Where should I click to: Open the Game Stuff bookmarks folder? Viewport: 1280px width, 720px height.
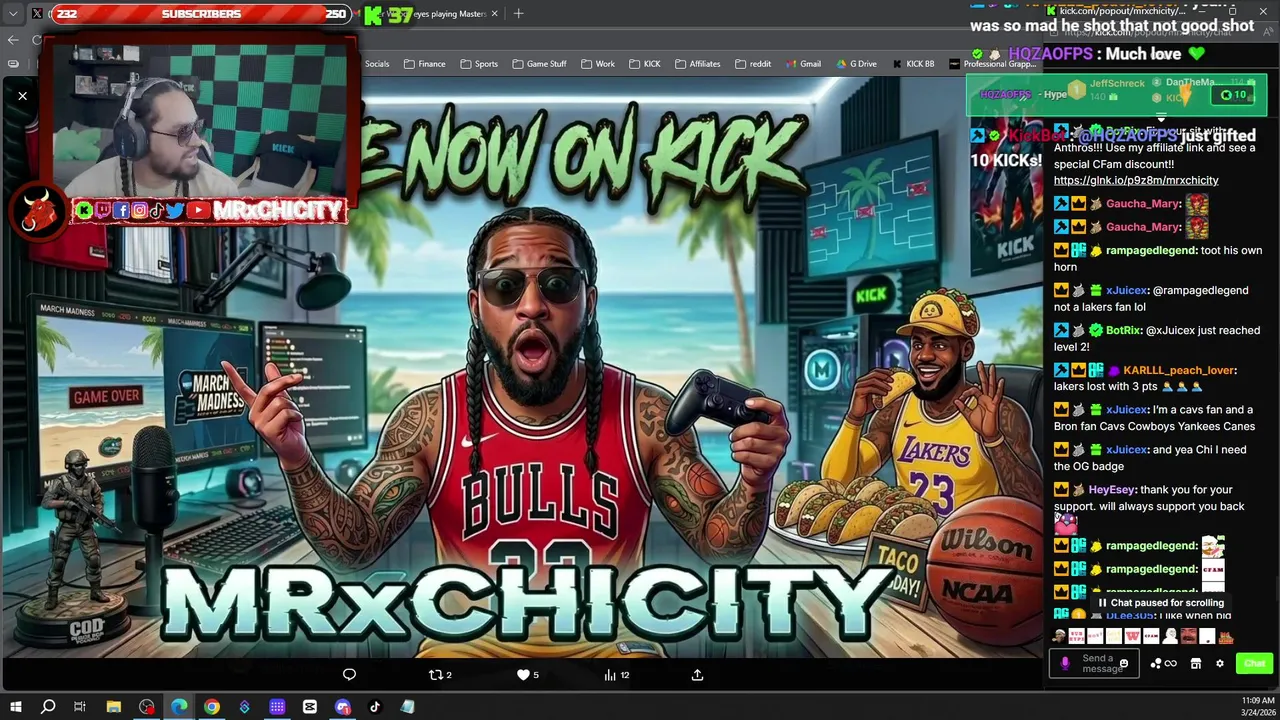click(539, 64)
